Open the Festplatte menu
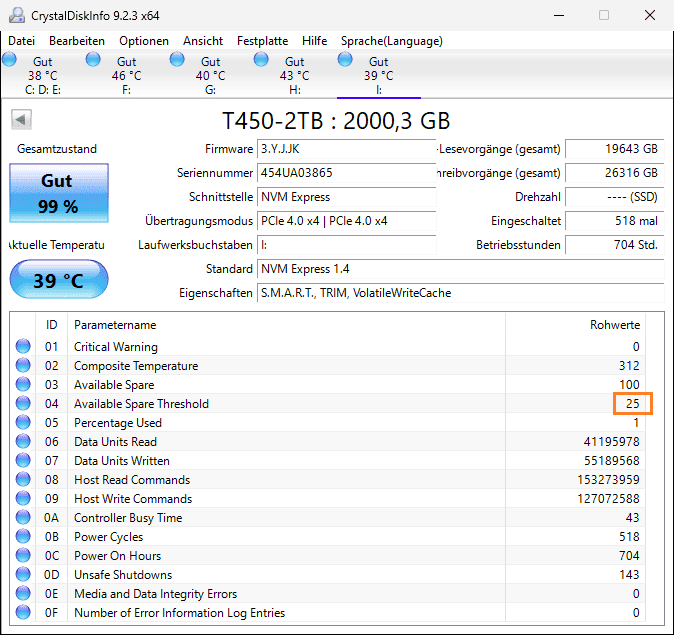674x635 pixels. coord(262,41)
